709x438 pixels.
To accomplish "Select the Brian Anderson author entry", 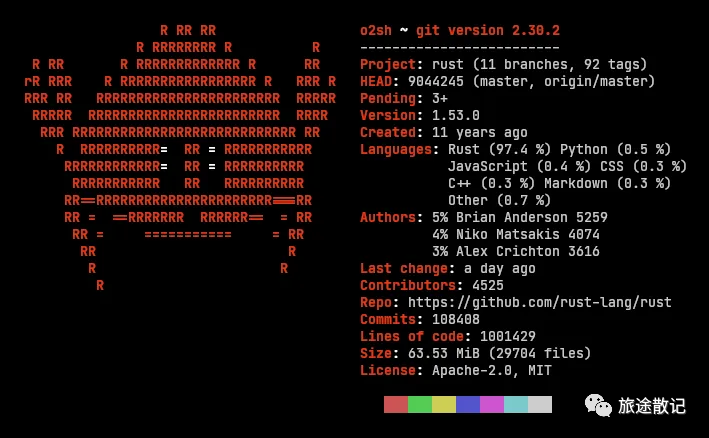I will [520, 217].
